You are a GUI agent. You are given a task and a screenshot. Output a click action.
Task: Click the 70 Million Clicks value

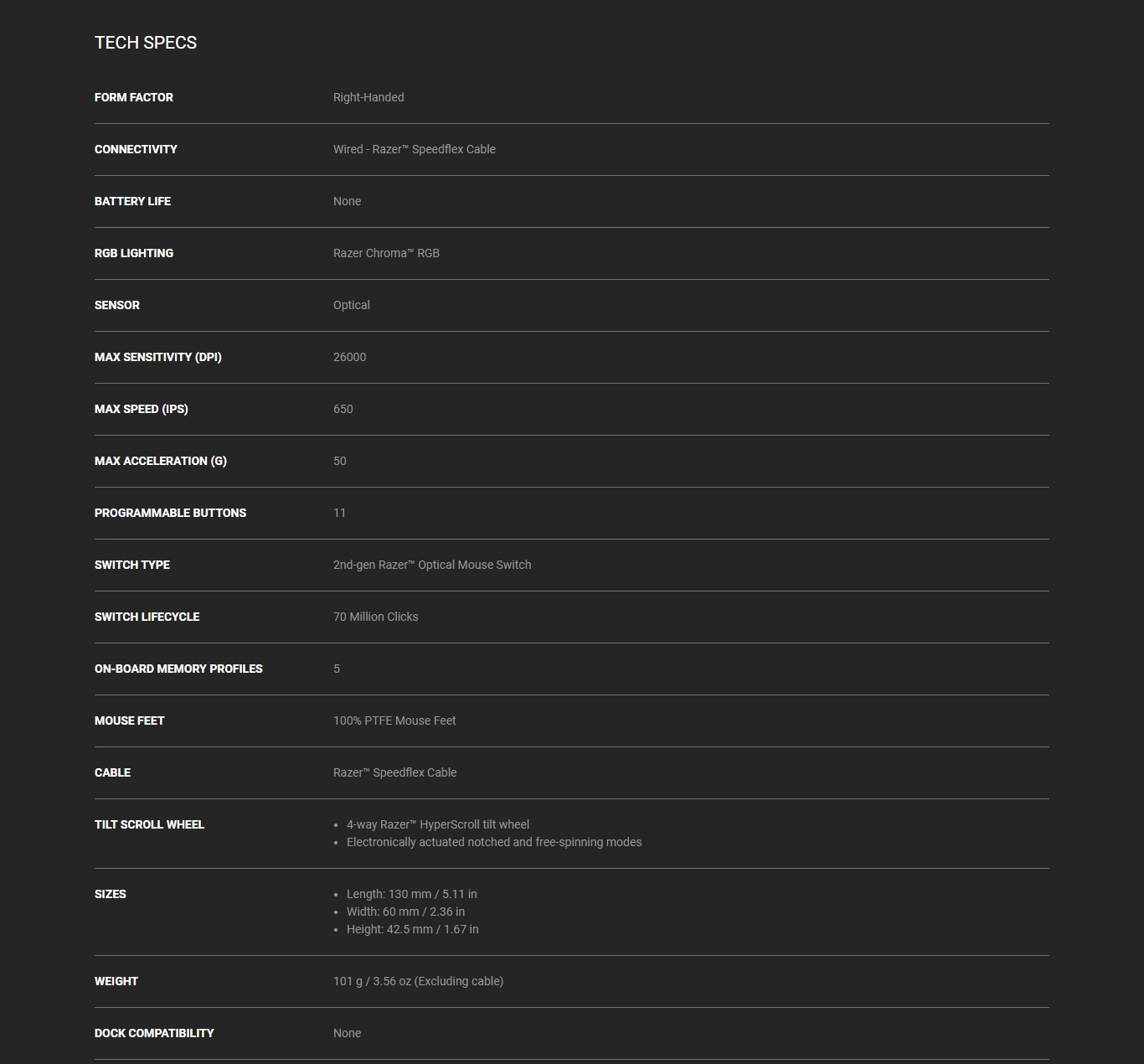pyautogui.click(x=376, y=617)
